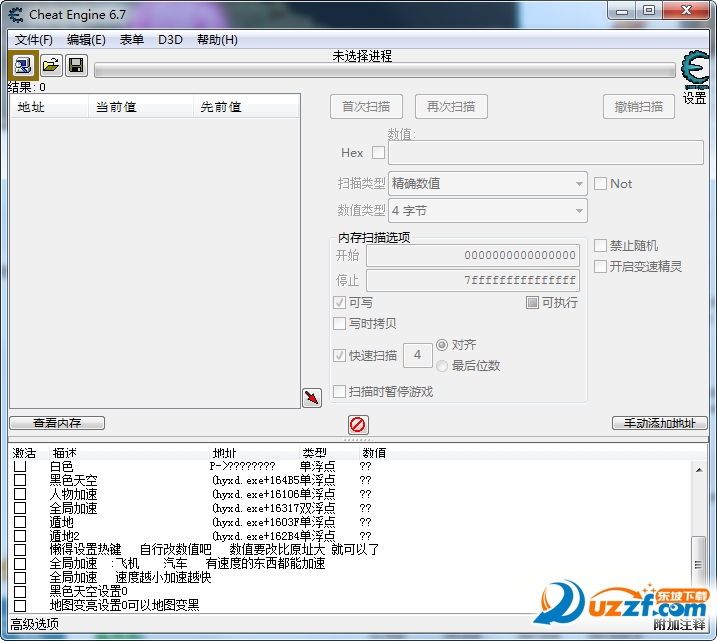Toggle the 可执行 checkbox
The height and width of the screenshot is (641, 717).
click(x=532, y=302)
